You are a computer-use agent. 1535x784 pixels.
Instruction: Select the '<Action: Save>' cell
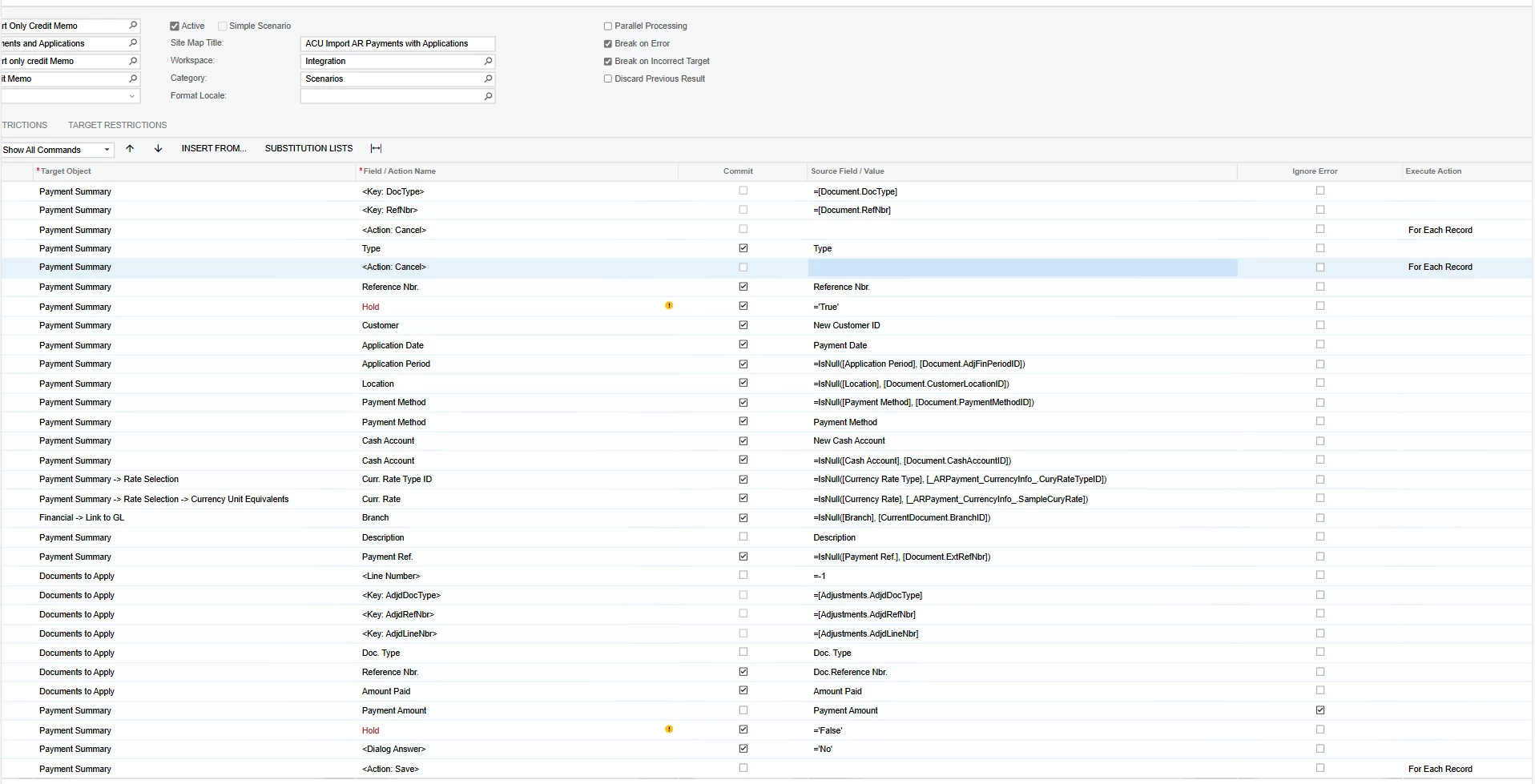517,769
